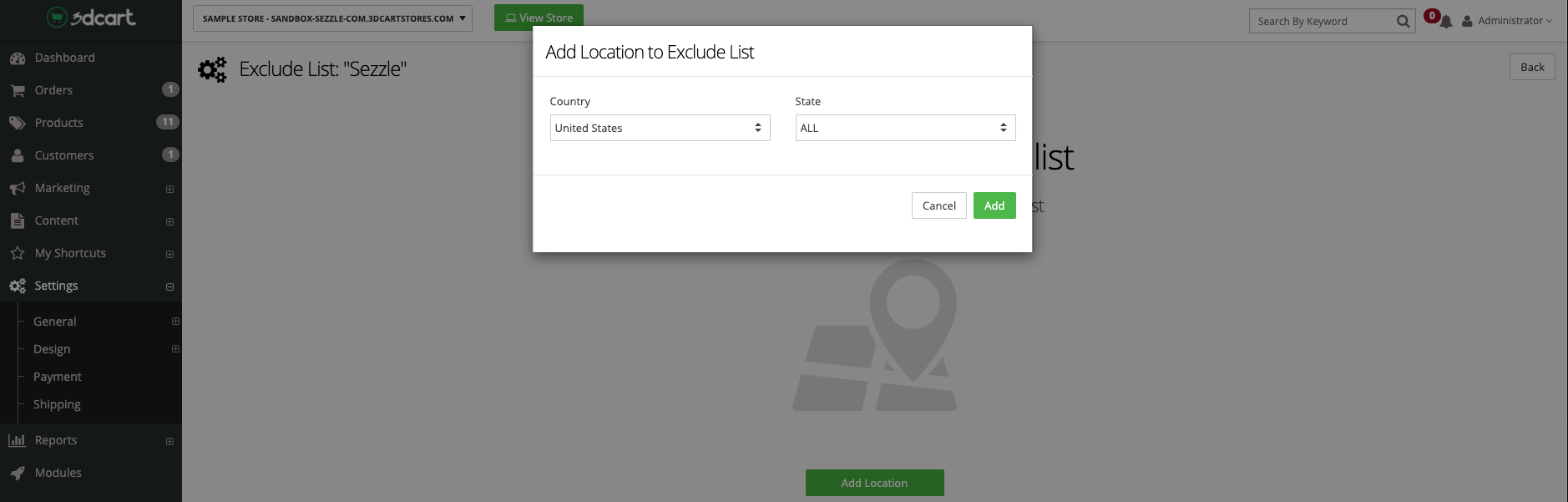Image resolution: width=1568 pixels, height=502 pixels.
Task: Expand the Design settings subsection
Action: [x=175, y=349]
